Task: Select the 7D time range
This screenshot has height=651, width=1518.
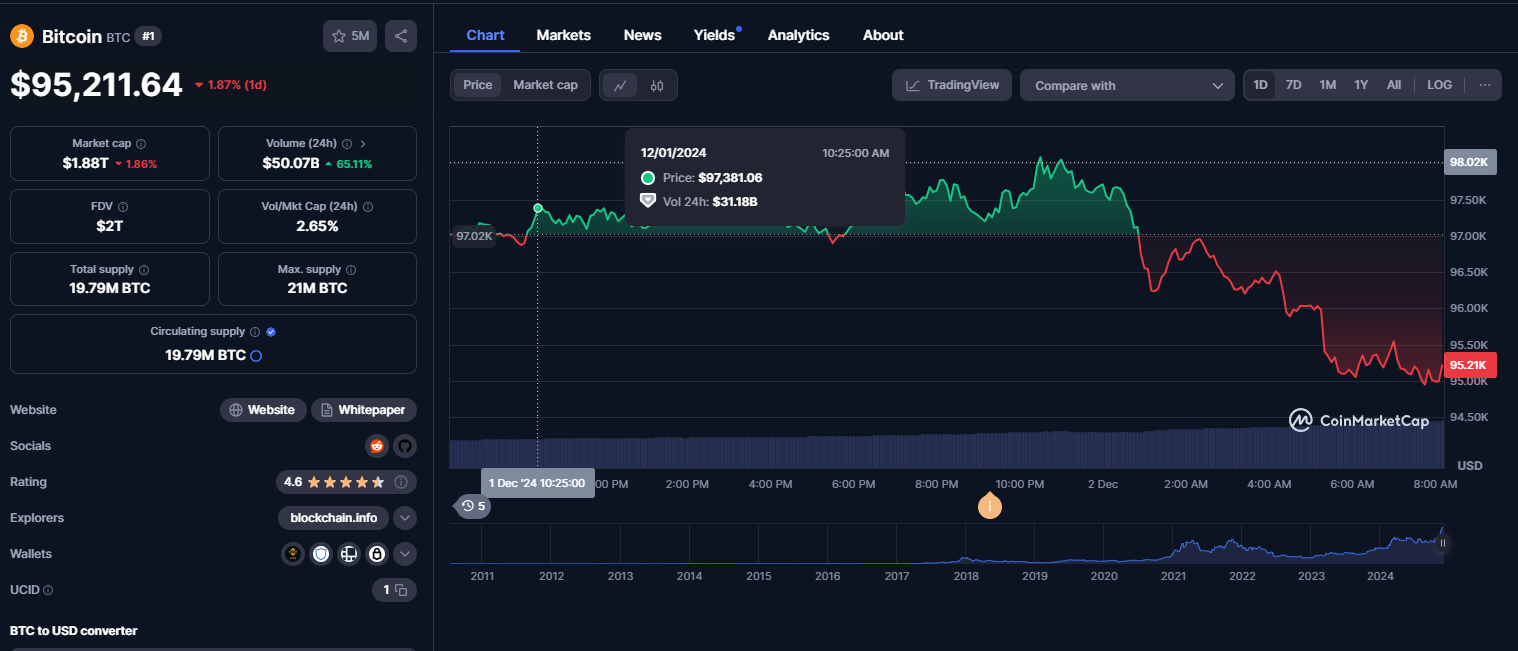Action: (x=1293, y=85)
